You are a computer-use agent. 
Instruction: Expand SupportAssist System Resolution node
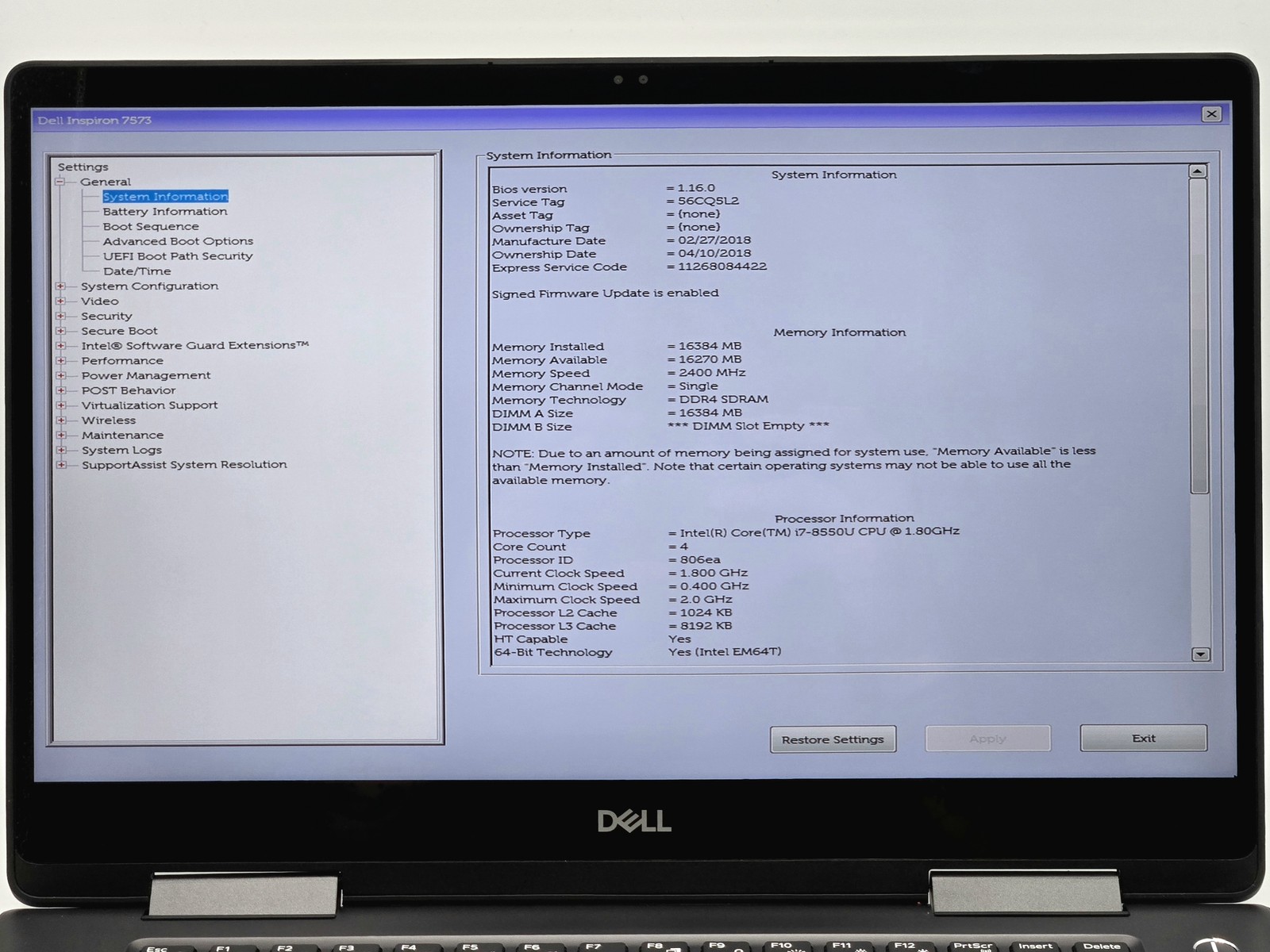coord(60,465)
